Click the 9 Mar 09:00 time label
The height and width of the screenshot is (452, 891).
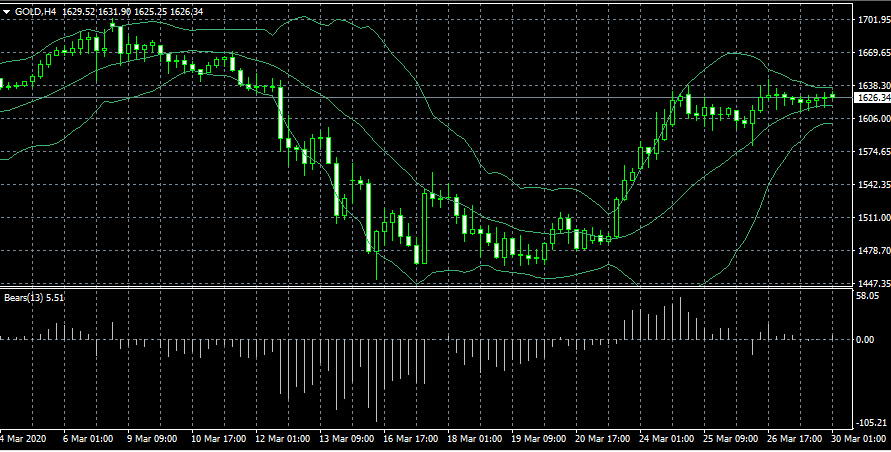tap(152, 439)
